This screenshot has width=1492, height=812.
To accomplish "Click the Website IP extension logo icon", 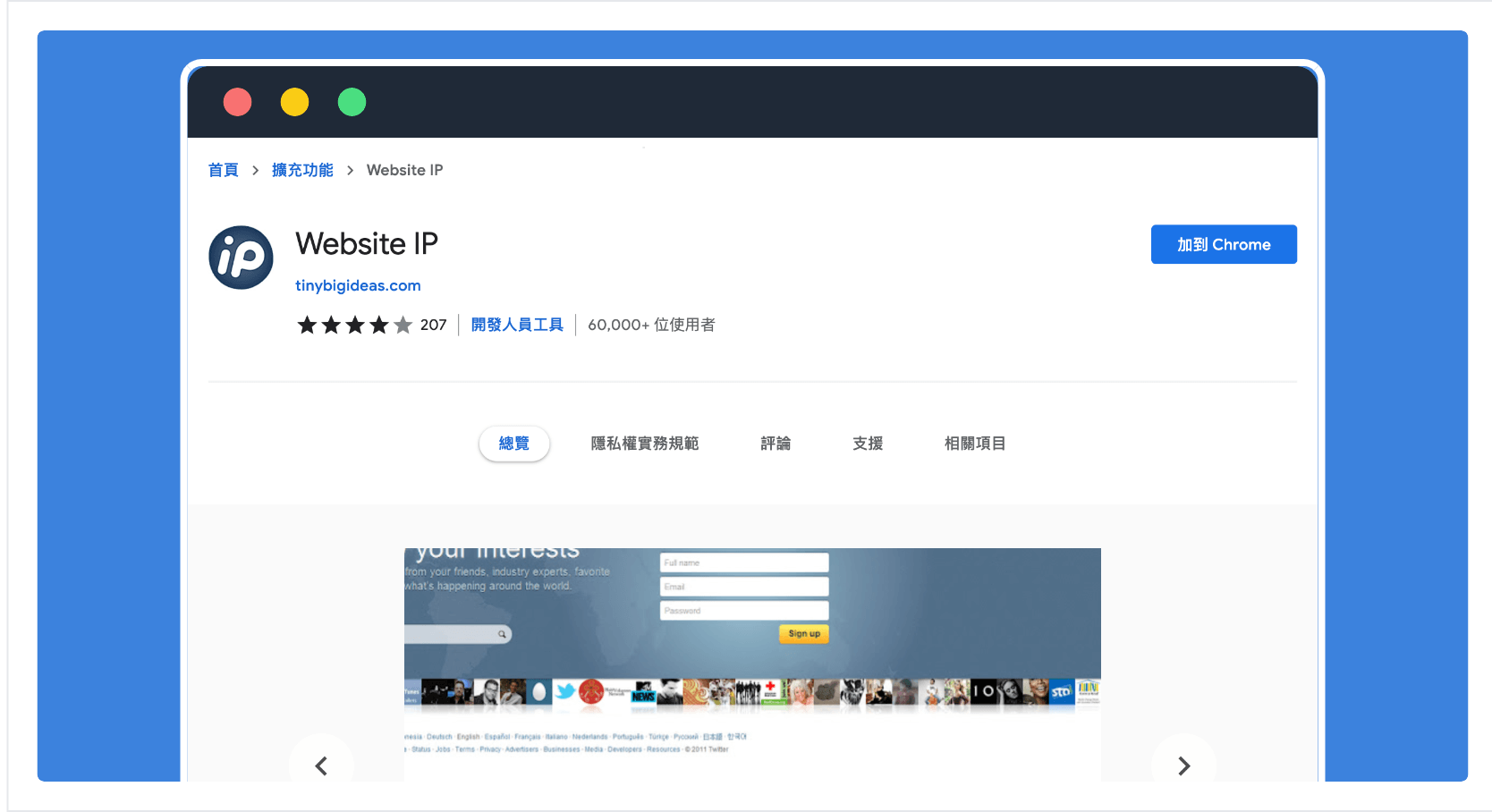I will pyautogui.click(x=240, y=258).
